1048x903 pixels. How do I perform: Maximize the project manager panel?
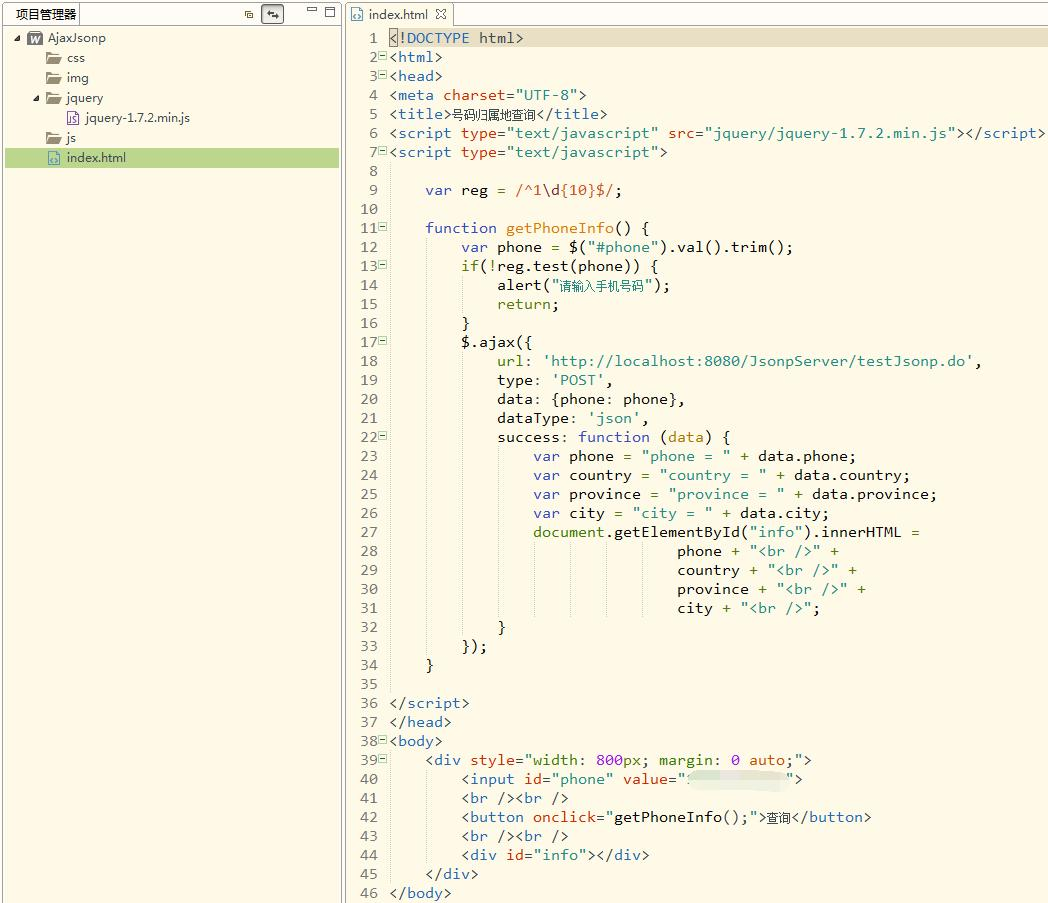[x=330, y=11]
